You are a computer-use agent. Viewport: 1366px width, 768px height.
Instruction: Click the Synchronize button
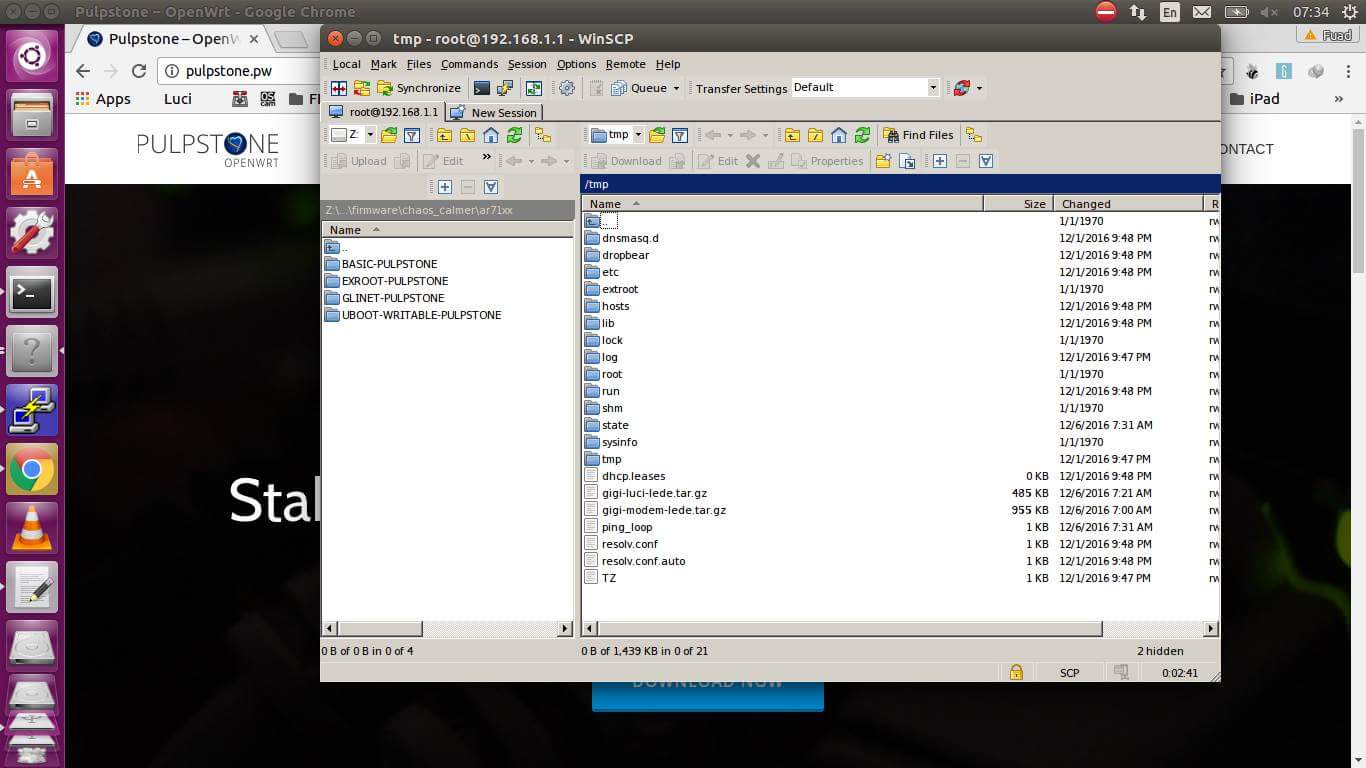pos(419,88)
